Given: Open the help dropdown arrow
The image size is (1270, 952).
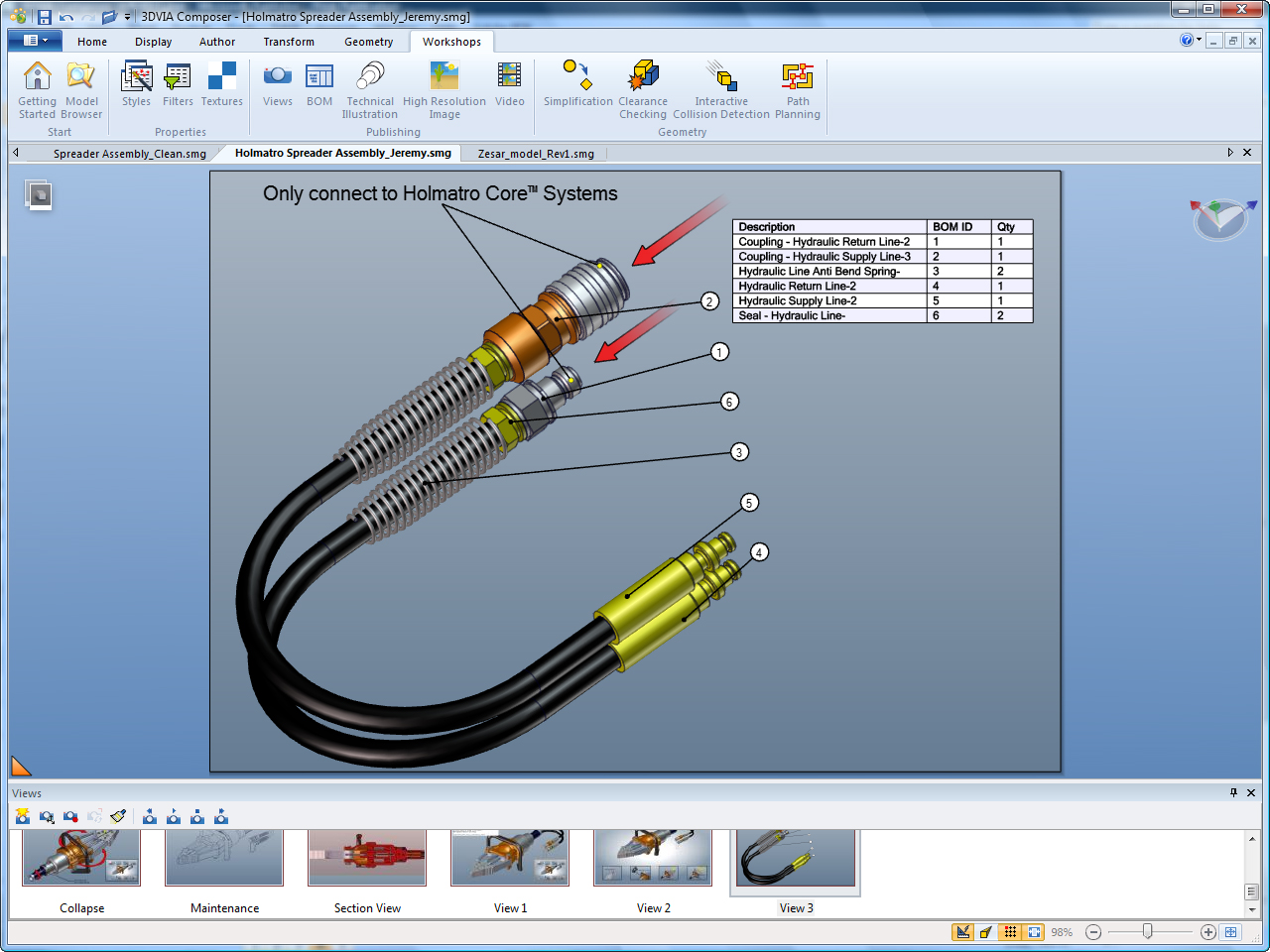Looking at the screenshot, I should [1199, 41].
